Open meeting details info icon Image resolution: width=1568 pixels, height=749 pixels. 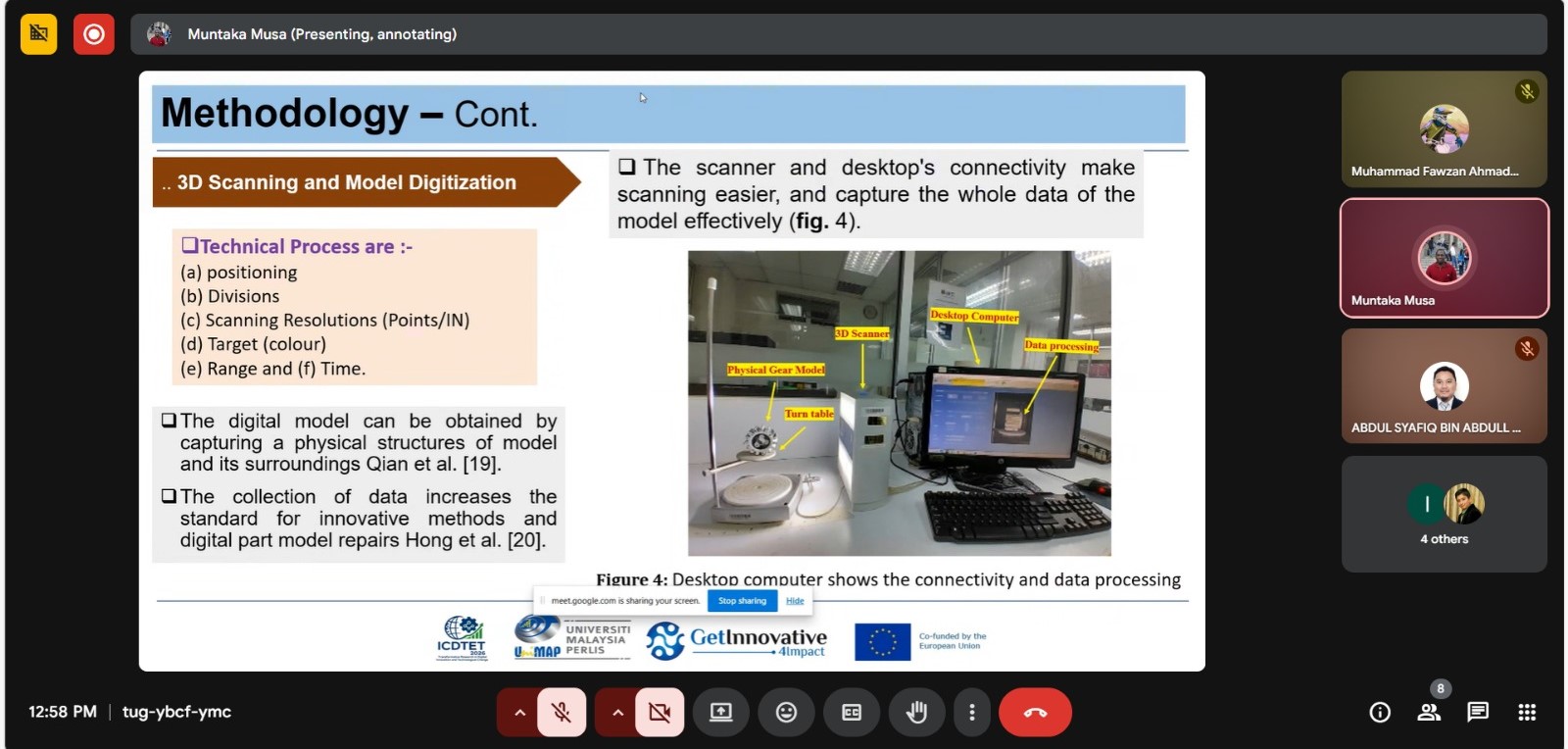1380,713
